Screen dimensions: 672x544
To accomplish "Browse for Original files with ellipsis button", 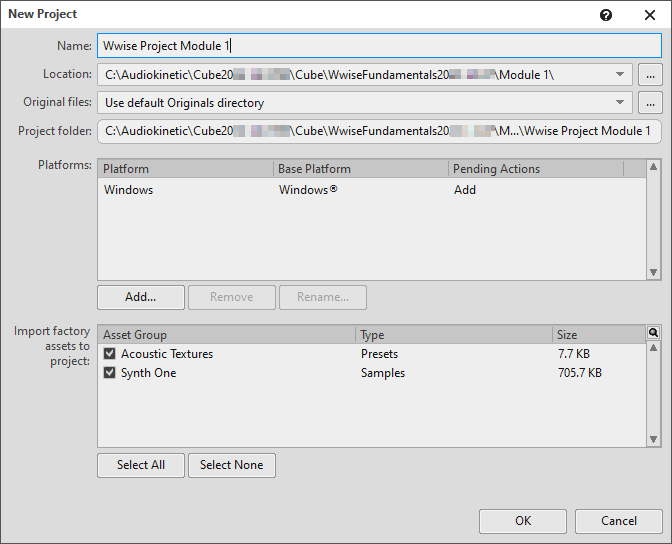I will coord(650,103).
